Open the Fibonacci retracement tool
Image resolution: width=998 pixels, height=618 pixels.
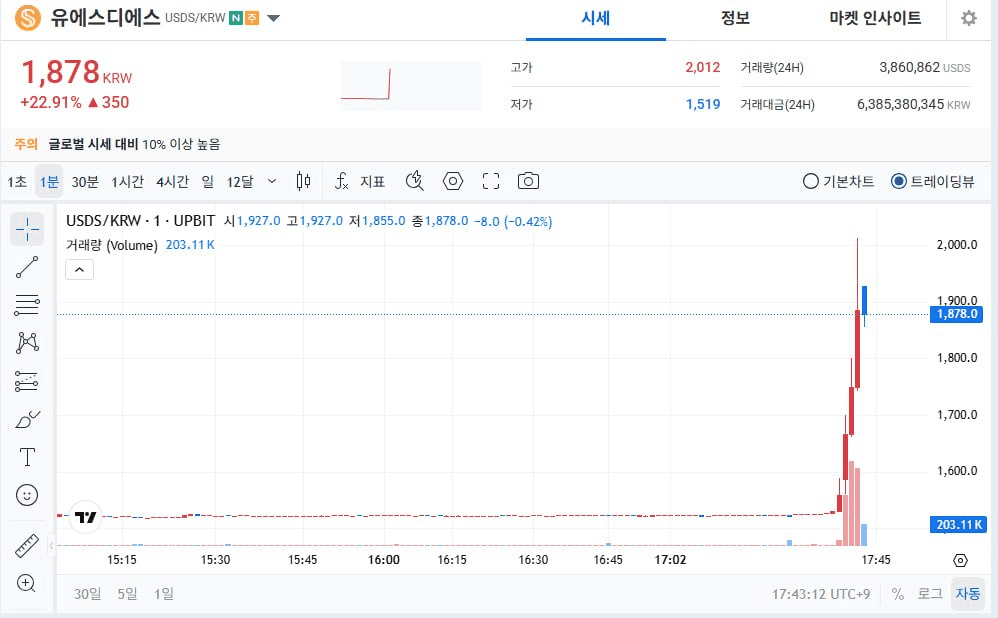click(27, 305)
